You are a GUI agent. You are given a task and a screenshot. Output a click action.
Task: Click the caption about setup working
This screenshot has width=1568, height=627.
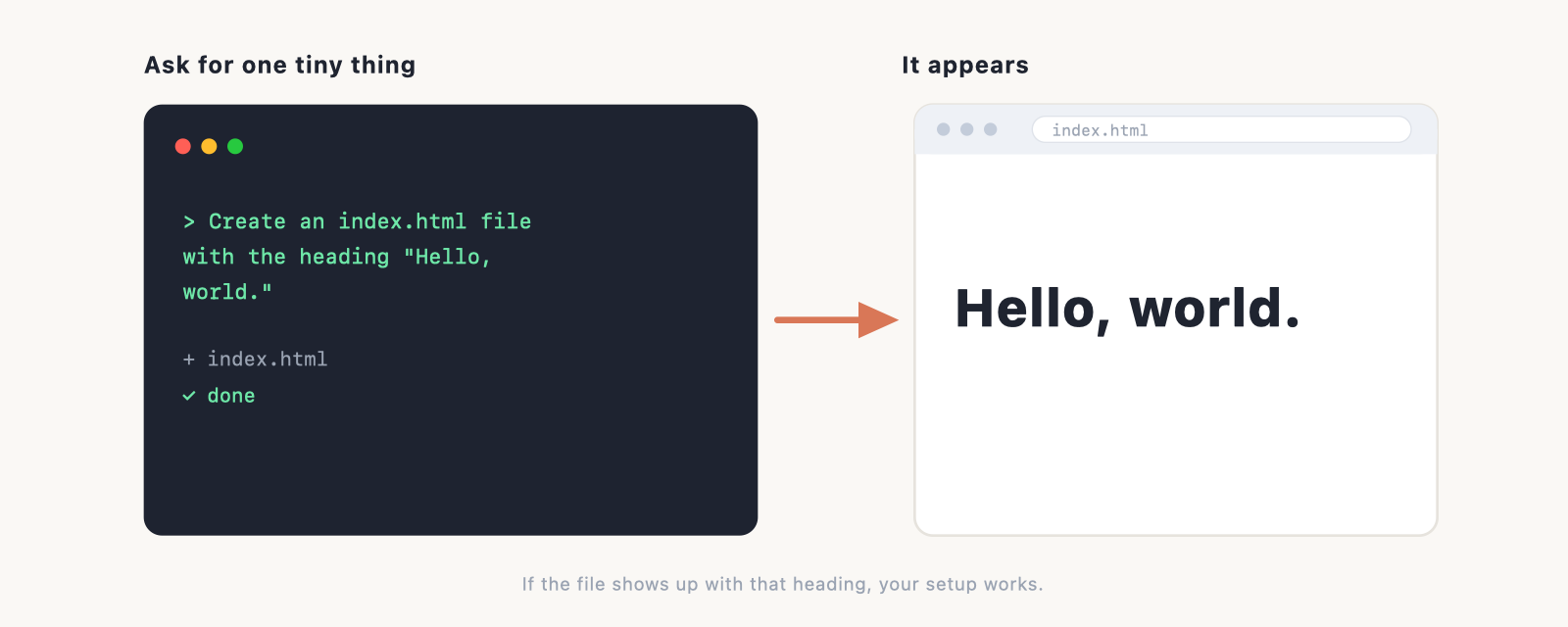pyautogui.click(x=782, y=584)
